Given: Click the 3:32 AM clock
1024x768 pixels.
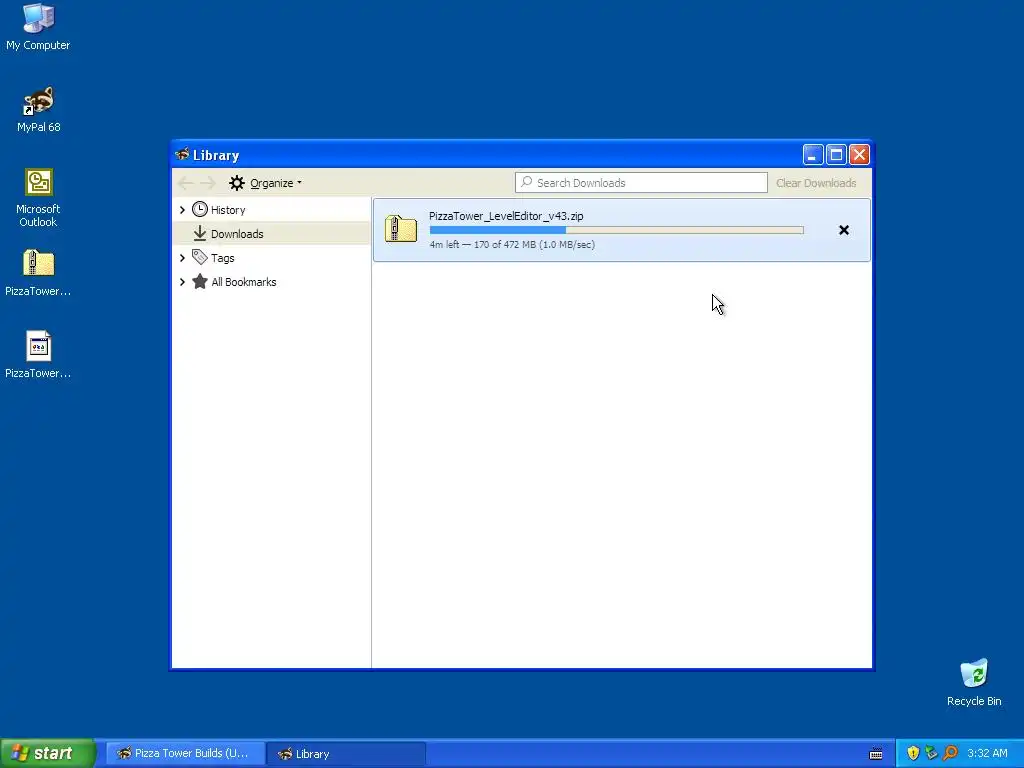Looking at the screenshot, I should click(987, 753).
